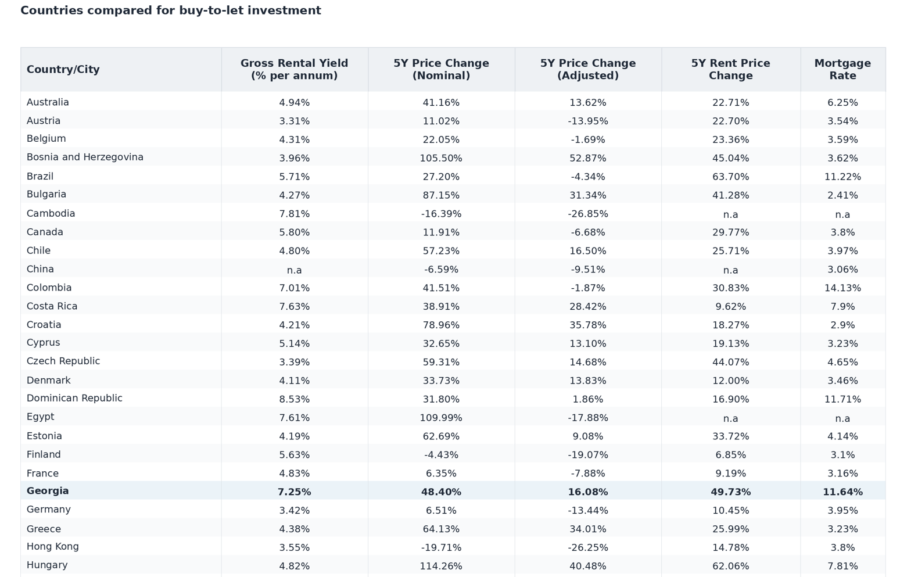Select the 5Y Price Change (Adjusted) header
Screen dimensions: 900x577
coord(588,69)
